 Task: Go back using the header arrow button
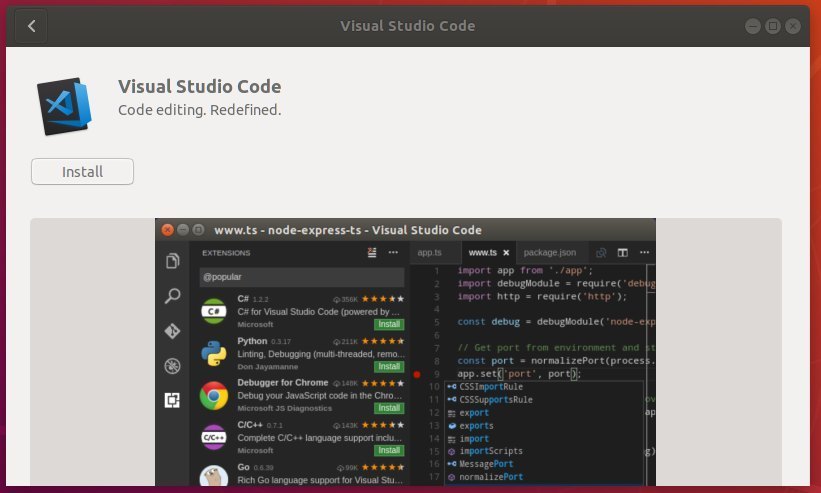click(31, 26)
